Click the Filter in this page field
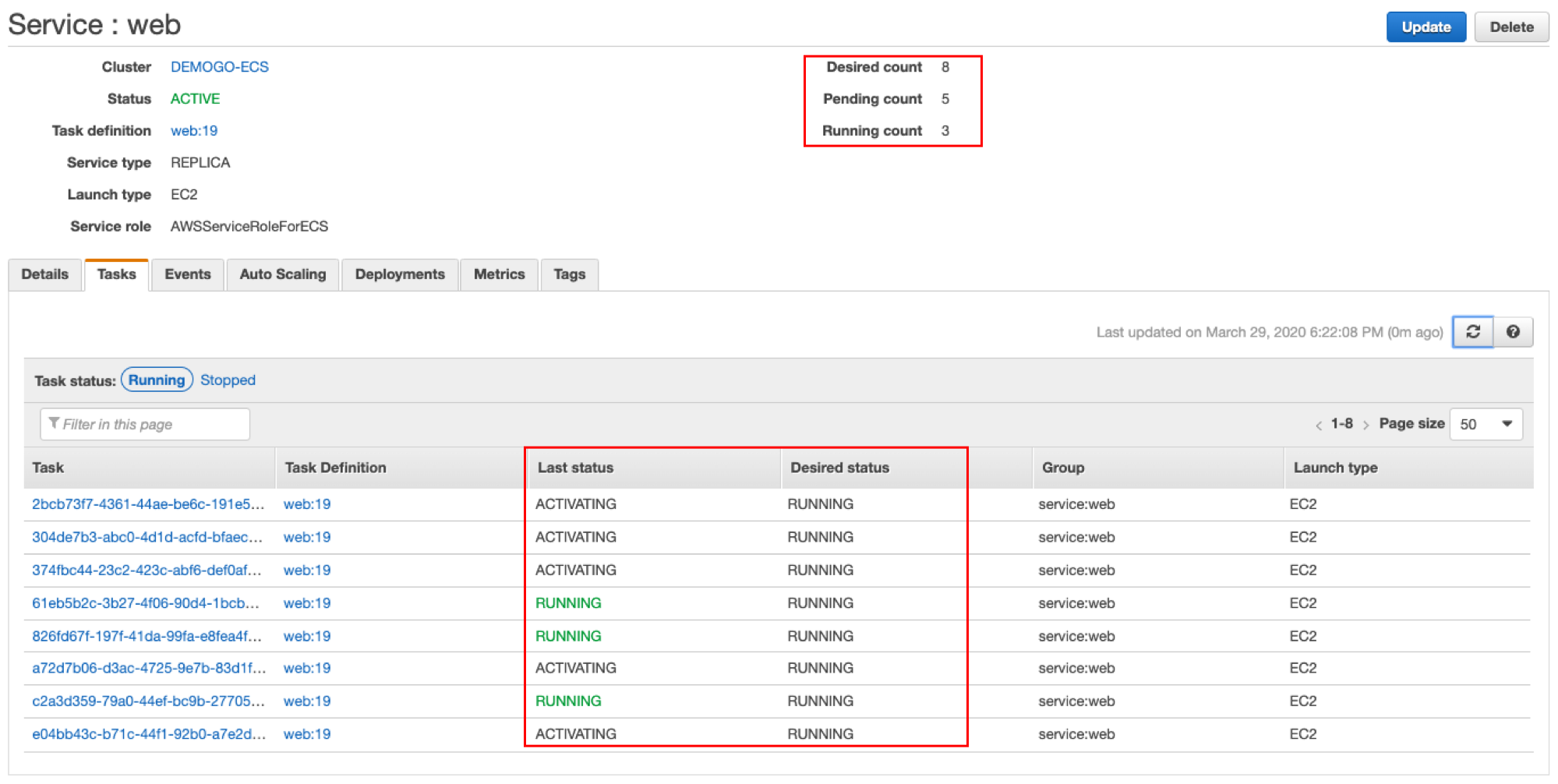Viewport: 1558px width, 784px height. (x=145, y=424)
